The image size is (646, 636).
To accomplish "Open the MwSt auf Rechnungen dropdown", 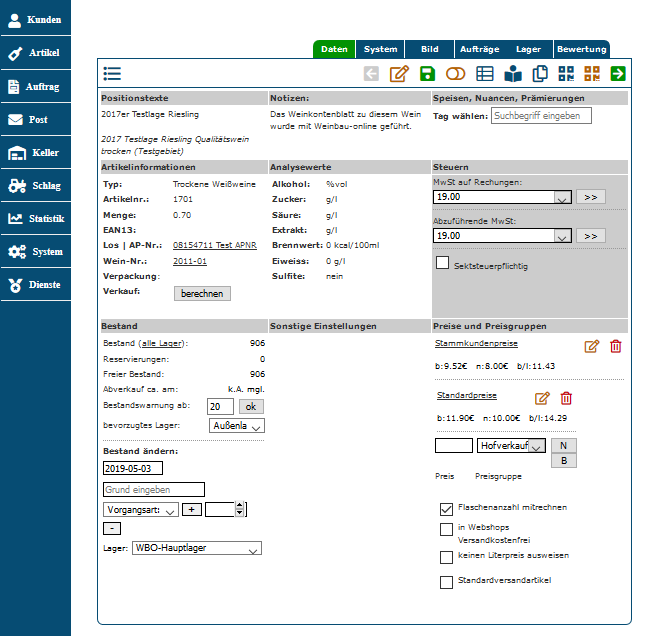I will point(503,198).
